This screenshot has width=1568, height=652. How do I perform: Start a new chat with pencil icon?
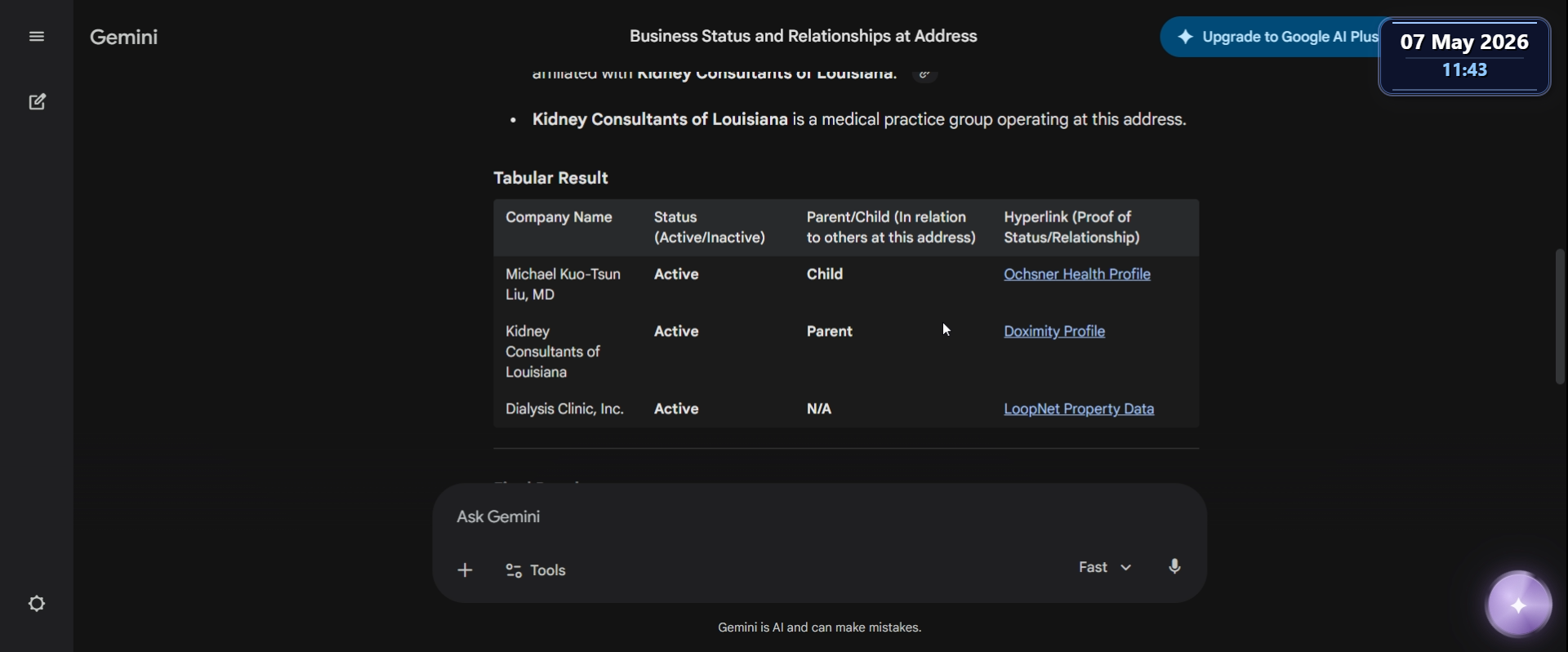(x=37, y=102)
